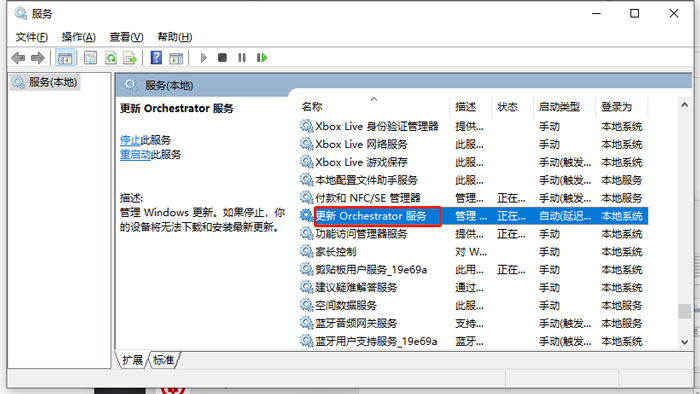This screenshot has height=394, width=700.
Task: Click the Forward arrow toolbar icon
Action: (x=38, y=58)
